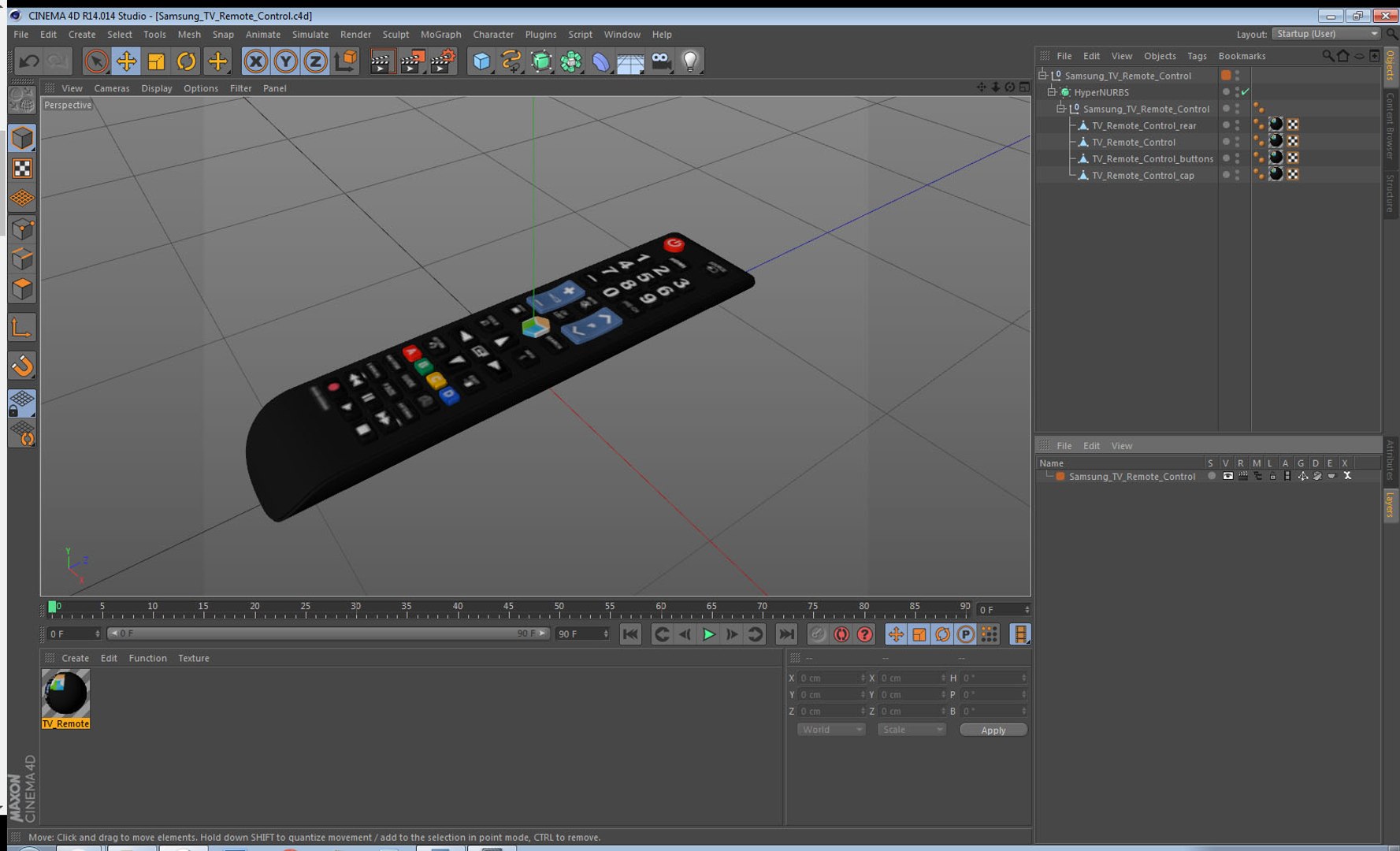1400x851 pixels.
Task: Render the active view
Action: pyautogui.click(x=381, y=61)
